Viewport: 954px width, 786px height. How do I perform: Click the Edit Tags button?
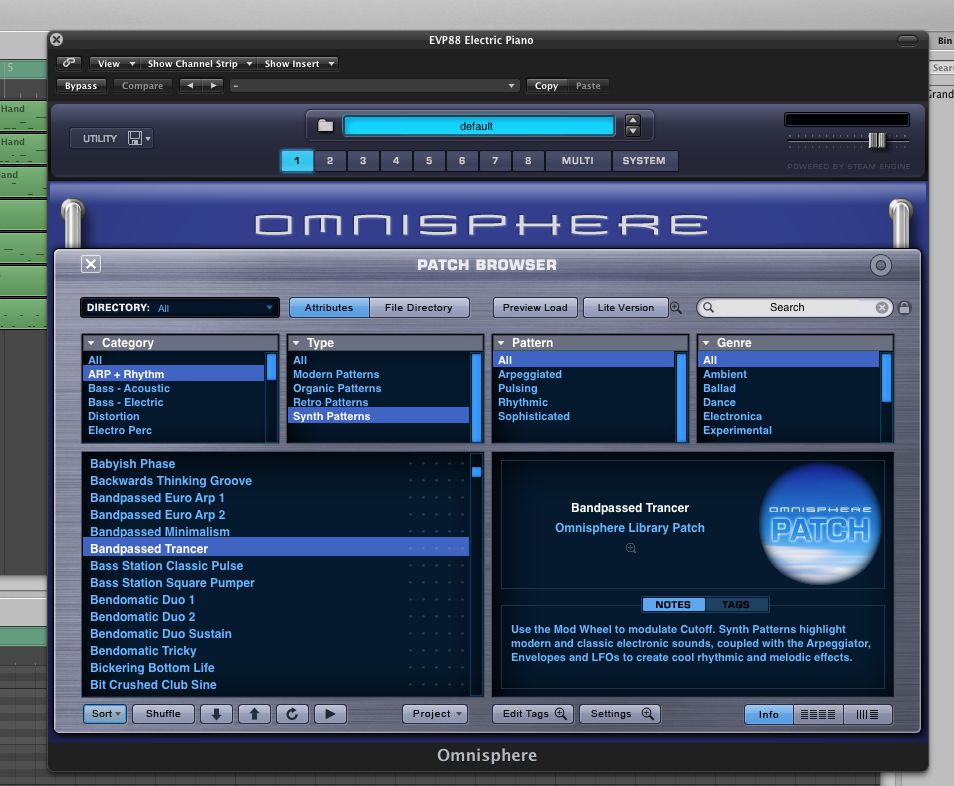pyautogui.click(x=534, y=714)
